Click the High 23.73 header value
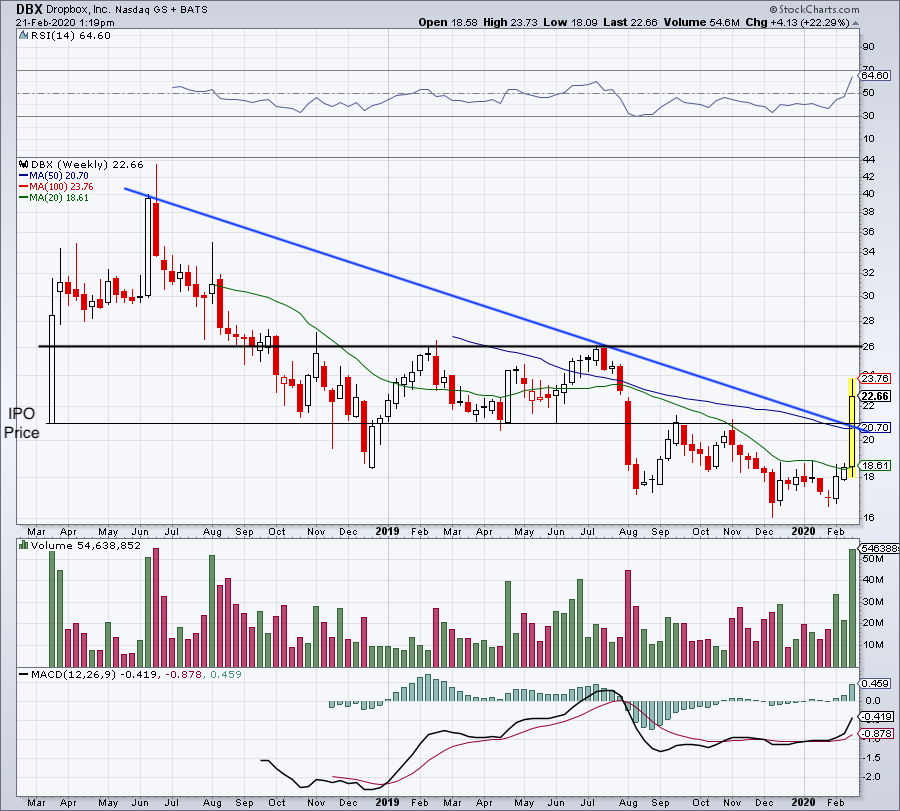The width and height of the screenshot is (900, 811). (510, 22)
